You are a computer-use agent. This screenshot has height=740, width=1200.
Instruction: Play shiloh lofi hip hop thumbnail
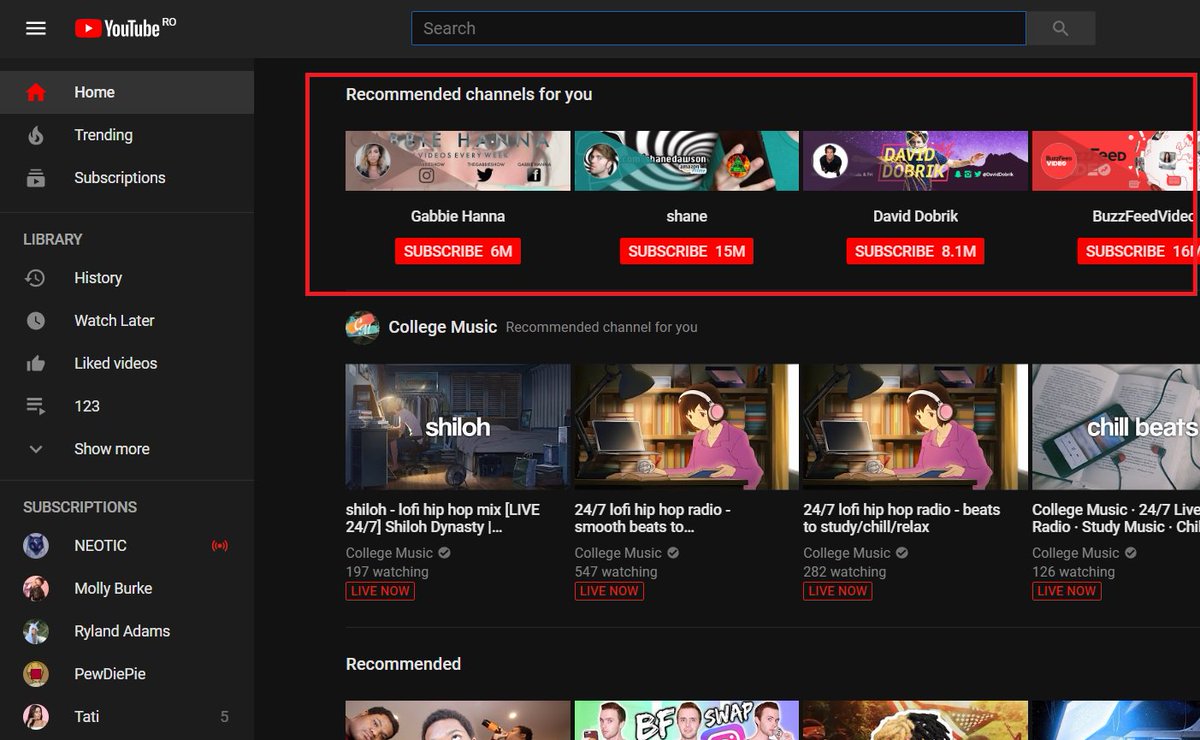458,426
